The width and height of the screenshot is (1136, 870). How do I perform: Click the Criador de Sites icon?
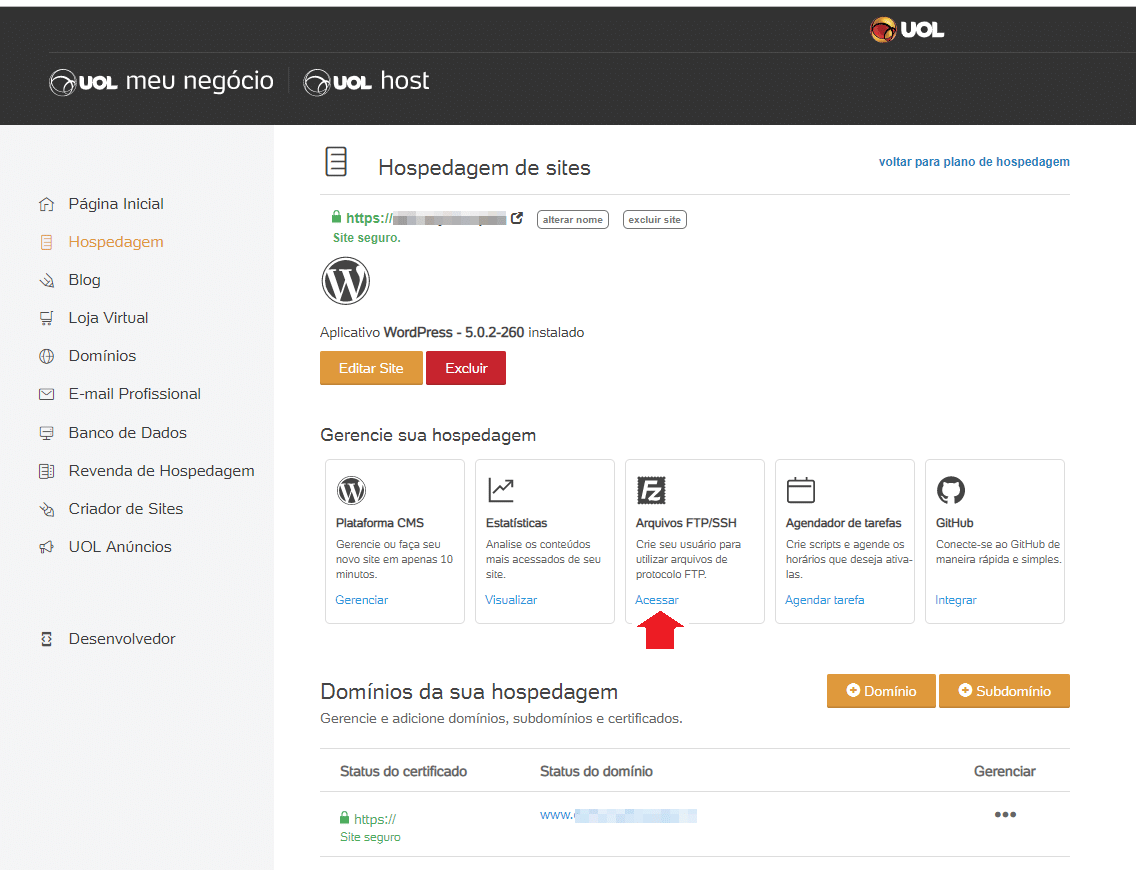click(46, 509)
